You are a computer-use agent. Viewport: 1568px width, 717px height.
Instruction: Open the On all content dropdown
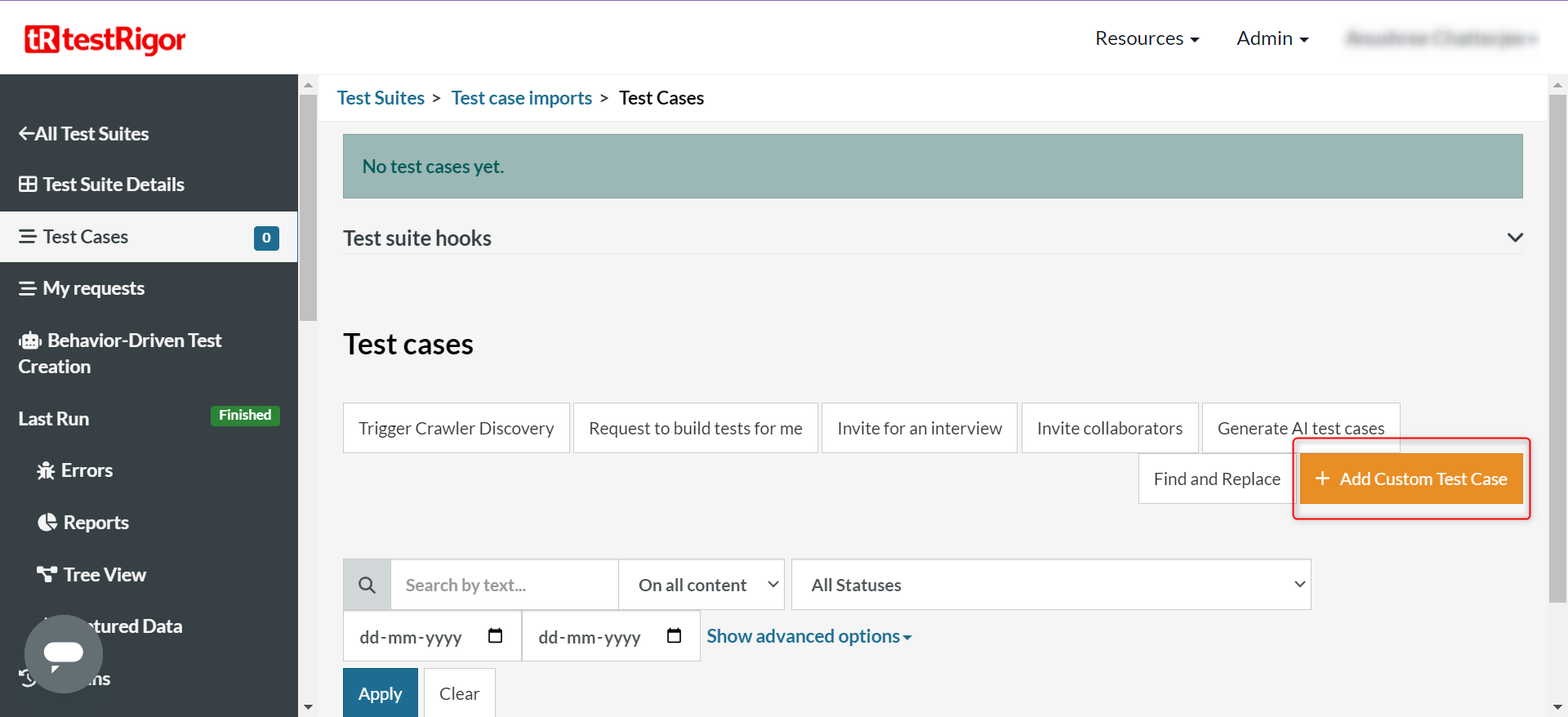(x=701, y=585)
